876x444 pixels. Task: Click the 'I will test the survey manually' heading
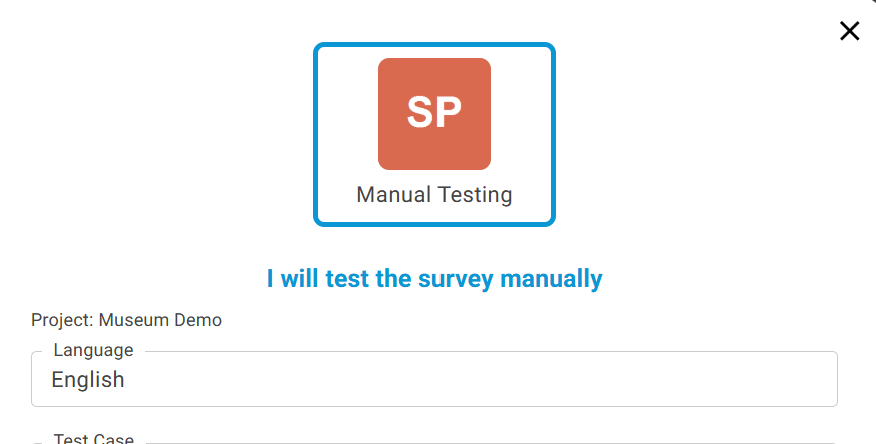point(434,278)
